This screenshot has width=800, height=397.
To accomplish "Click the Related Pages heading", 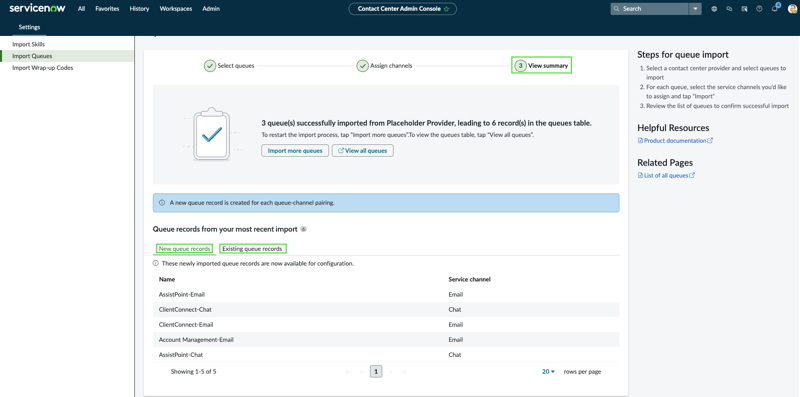I will (x=665, y=163).
